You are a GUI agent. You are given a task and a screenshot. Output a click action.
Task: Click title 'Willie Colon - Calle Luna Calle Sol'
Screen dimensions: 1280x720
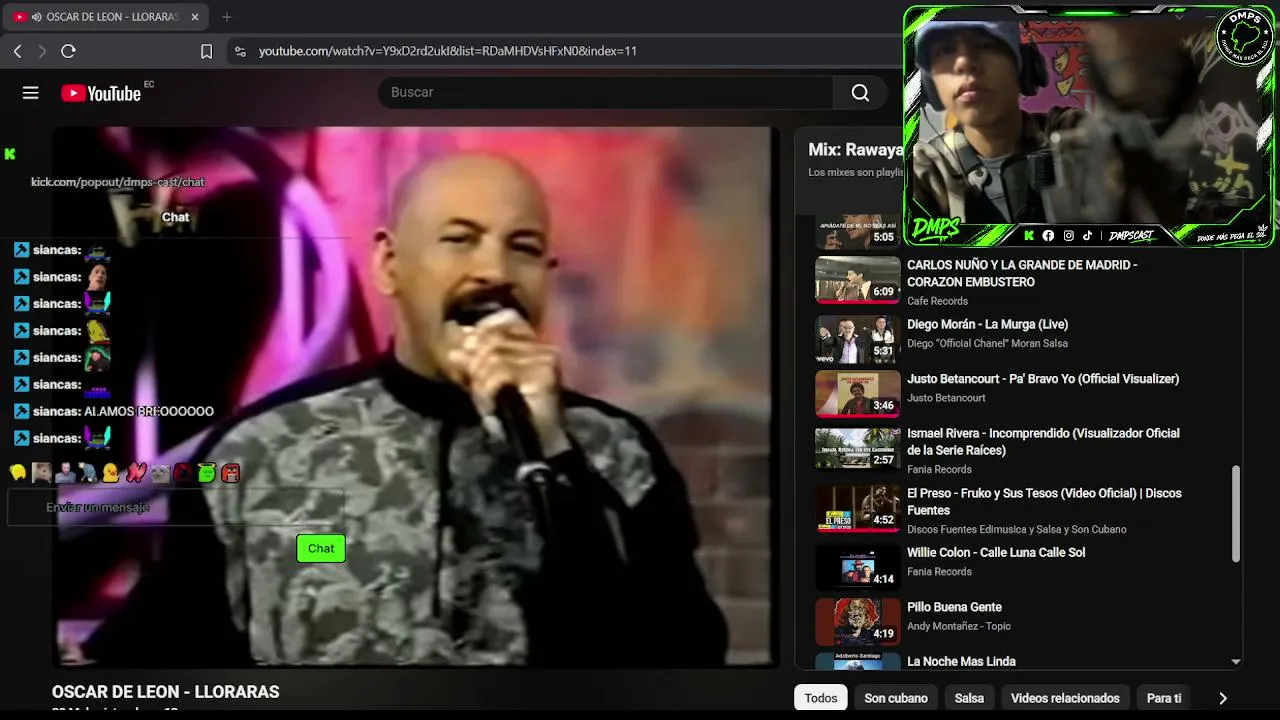pyautogui.click(x=996, y=552)
